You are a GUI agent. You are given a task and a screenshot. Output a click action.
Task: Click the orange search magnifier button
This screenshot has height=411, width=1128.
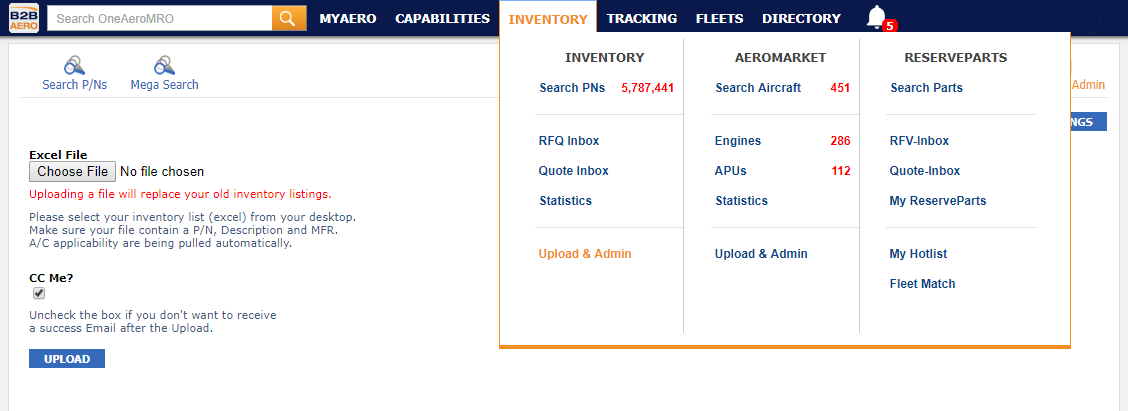[x=289, y=19]
